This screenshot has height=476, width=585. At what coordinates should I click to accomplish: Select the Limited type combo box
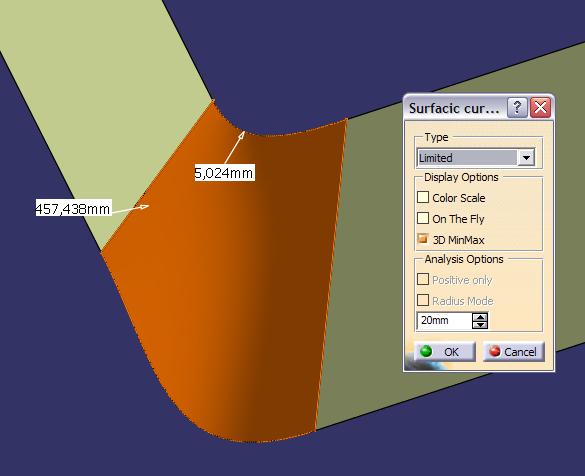coord(476,157)
